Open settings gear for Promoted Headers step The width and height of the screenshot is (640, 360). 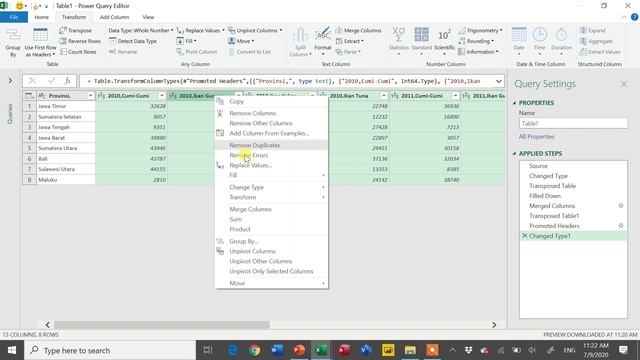click(621, 226)
